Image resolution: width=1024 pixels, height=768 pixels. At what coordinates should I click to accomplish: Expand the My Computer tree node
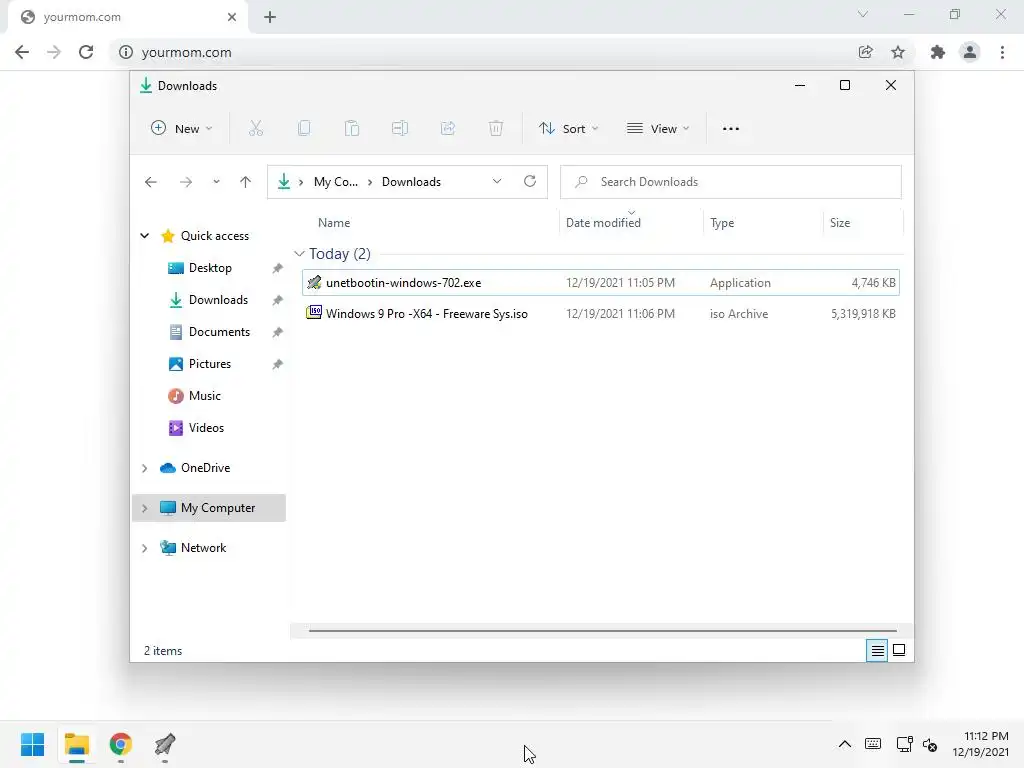tap(144, 508)
